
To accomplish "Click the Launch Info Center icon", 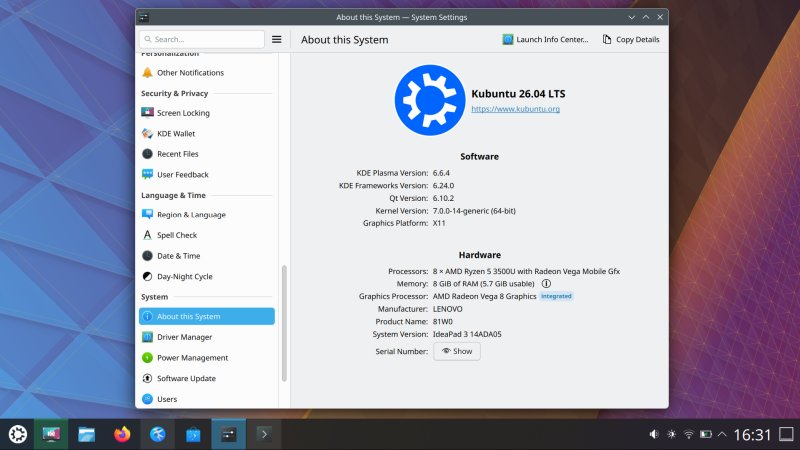I will (x=508, y=39).
